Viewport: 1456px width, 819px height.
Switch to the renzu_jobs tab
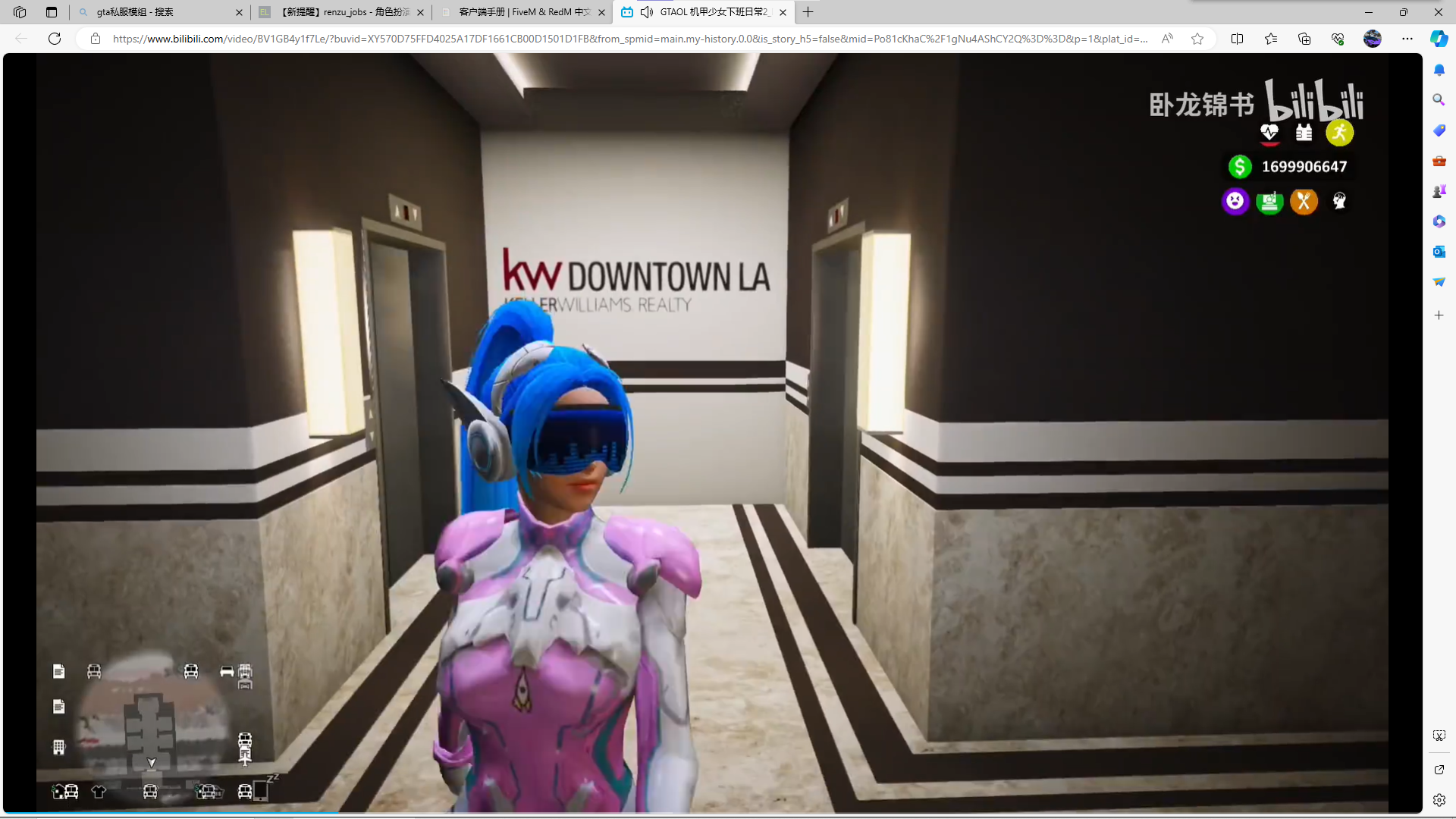point(344,12)
